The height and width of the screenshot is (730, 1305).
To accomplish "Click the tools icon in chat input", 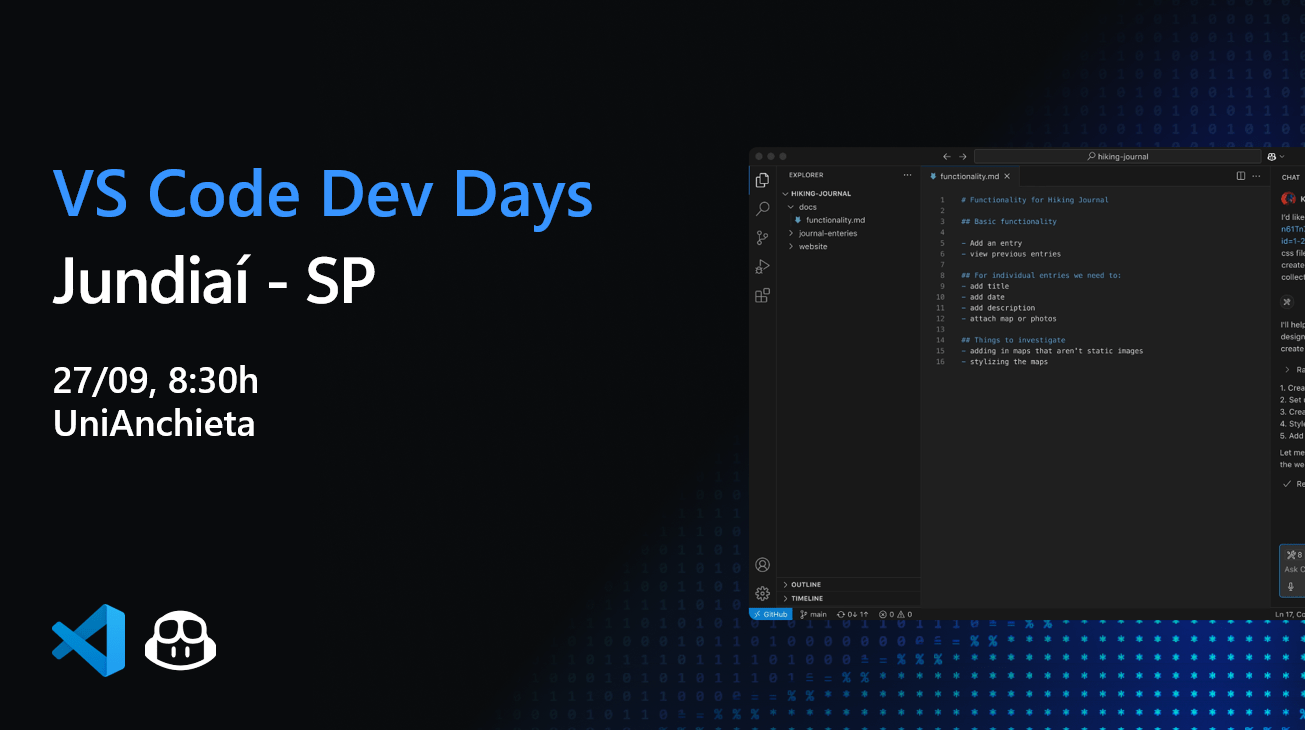I will tap(1291, 555).
